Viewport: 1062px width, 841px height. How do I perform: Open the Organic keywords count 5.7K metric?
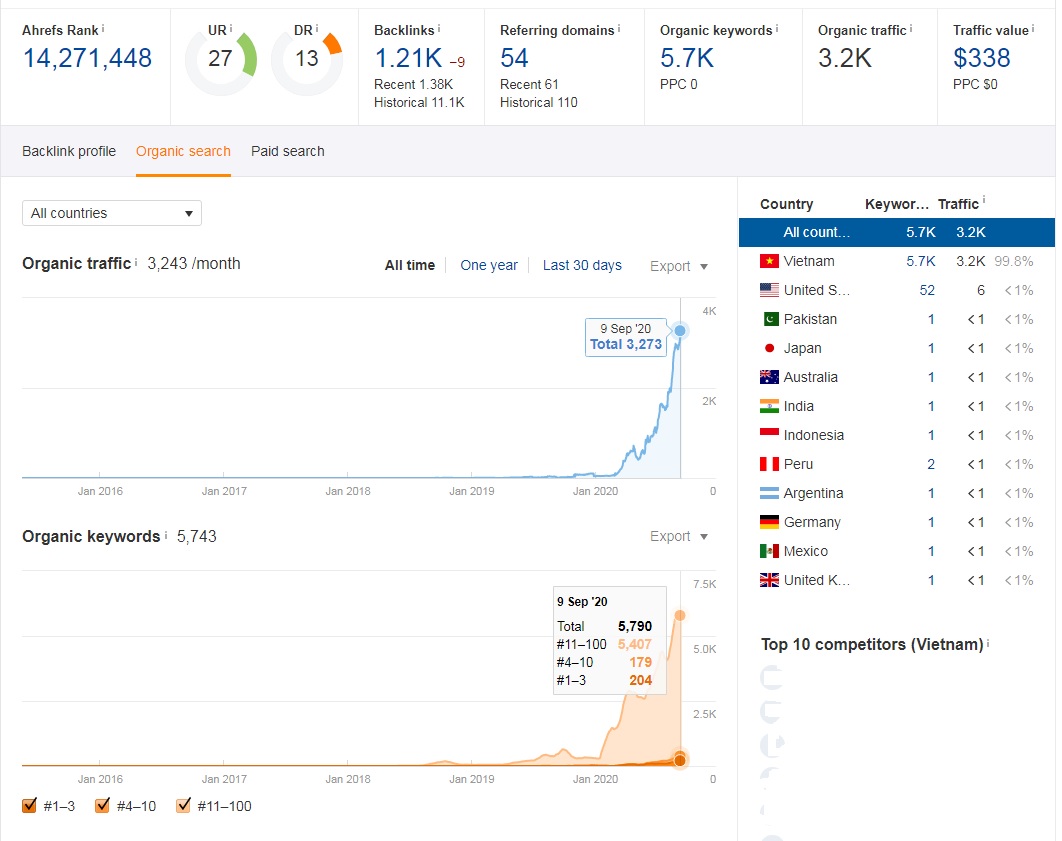[687, 58]
